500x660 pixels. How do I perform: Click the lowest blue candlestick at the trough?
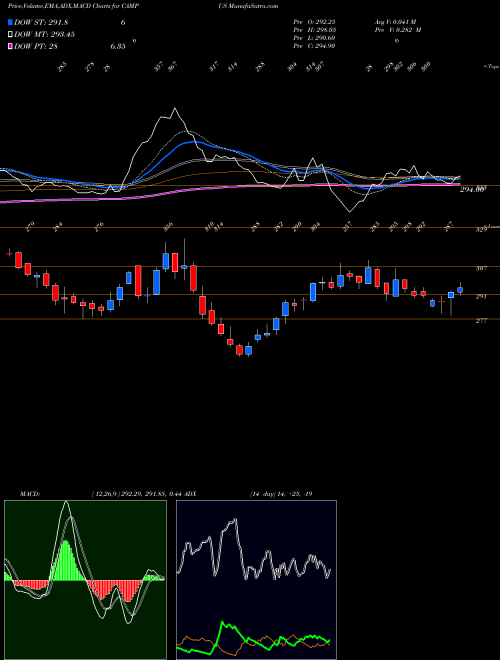coord(249,350)
